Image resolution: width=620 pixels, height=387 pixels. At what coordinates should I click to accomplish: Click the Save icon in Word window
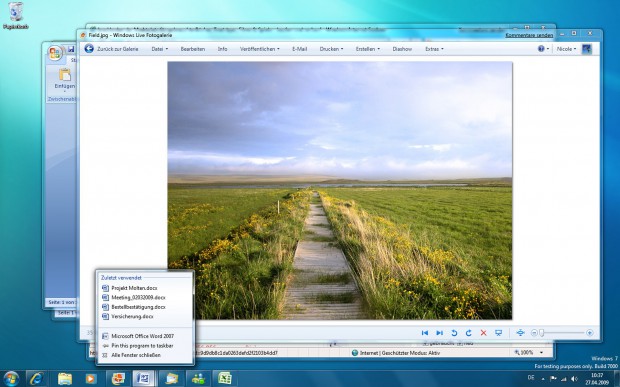tap(71, 49)
